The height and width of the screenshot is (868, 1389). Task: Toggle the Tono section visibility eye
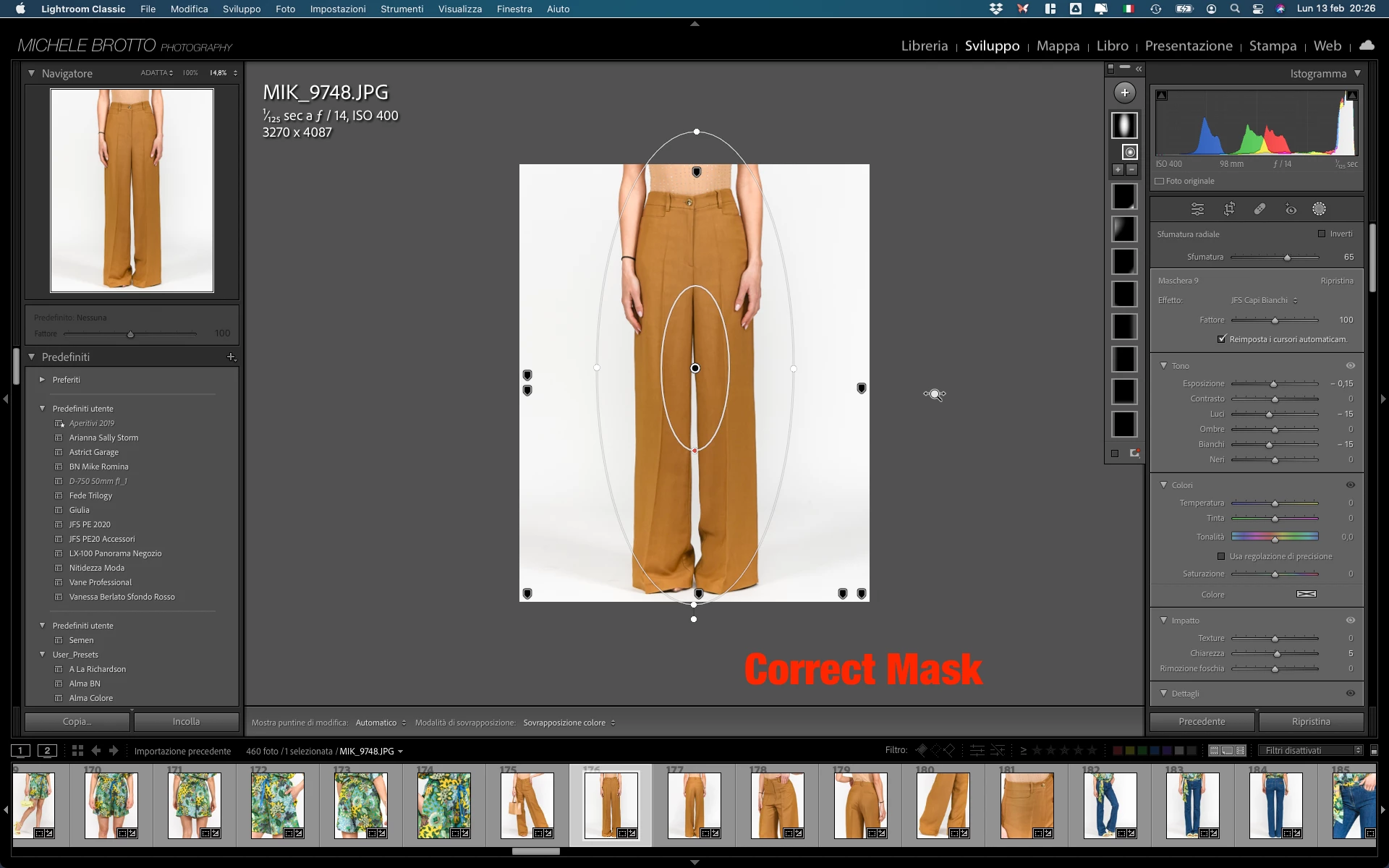point(1350,366)
